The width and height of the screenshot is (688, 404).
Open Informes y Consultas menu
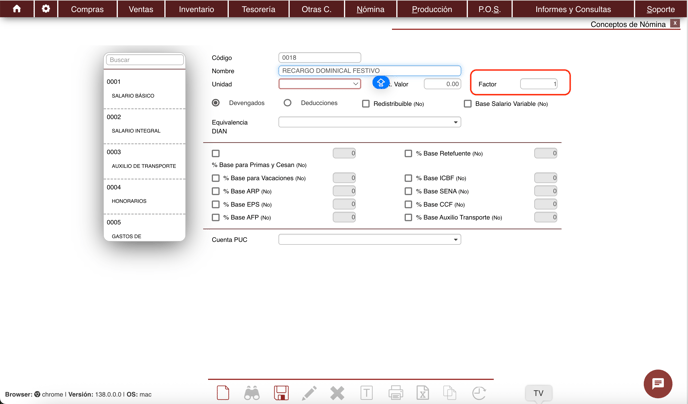pos(573,9)
